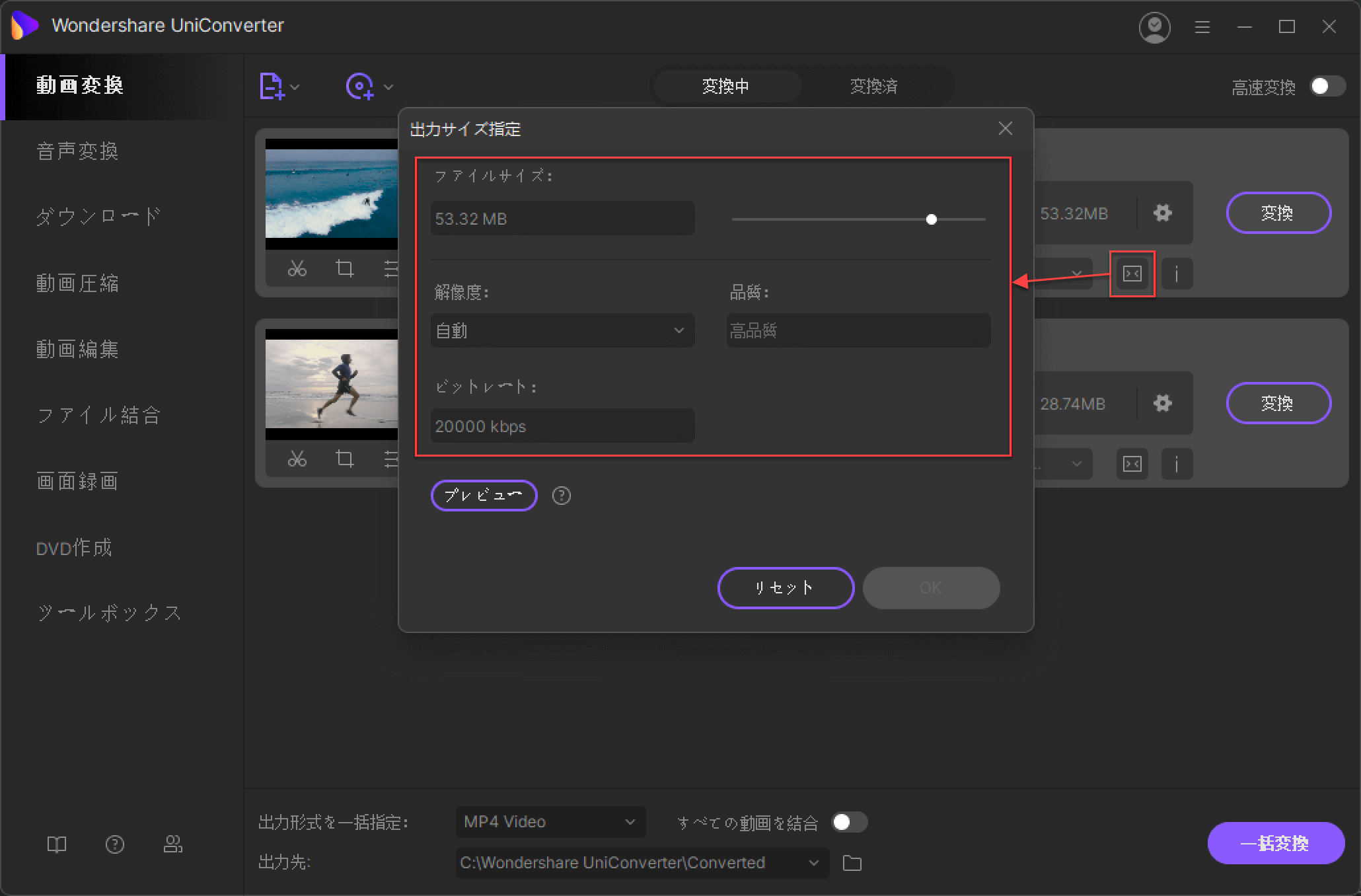This screenshot has width=1361, height=896.
Task: Click the OK button in dialog
Action: [931, 588]
